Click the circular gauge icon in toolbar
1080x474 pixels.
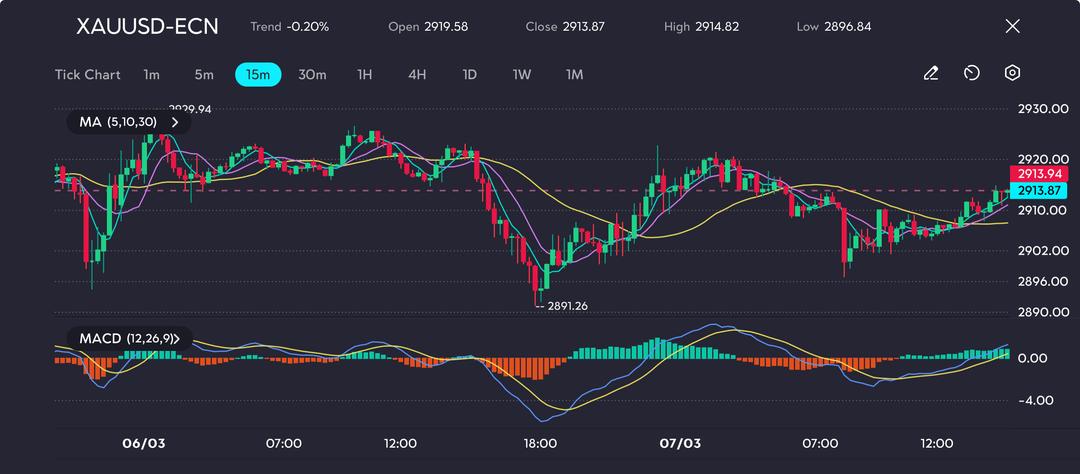(x=971, y=74)
